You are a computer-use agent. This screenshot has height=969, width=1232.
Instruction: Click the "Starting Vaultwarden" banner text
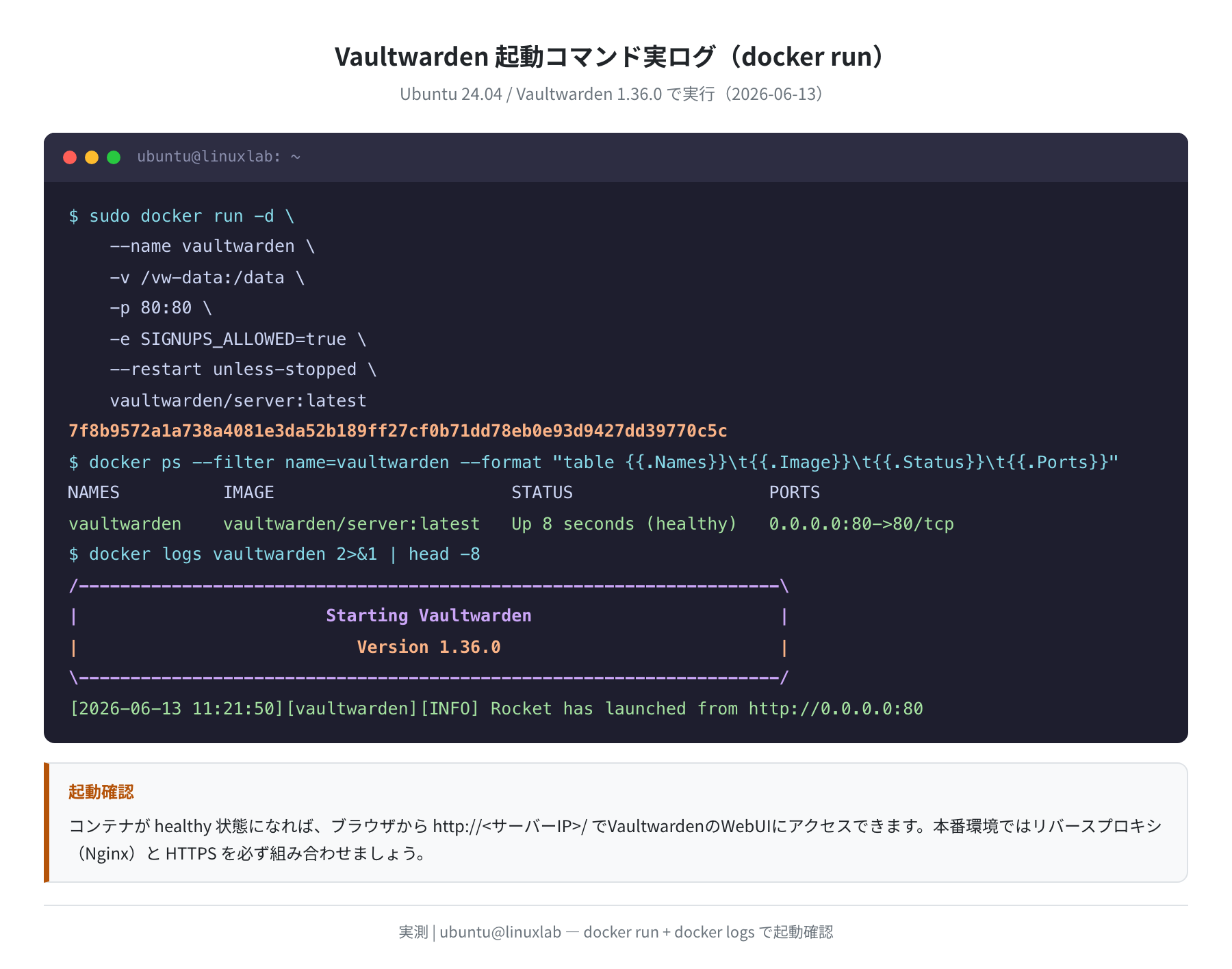pyautogui.click(x=428, y=616)
